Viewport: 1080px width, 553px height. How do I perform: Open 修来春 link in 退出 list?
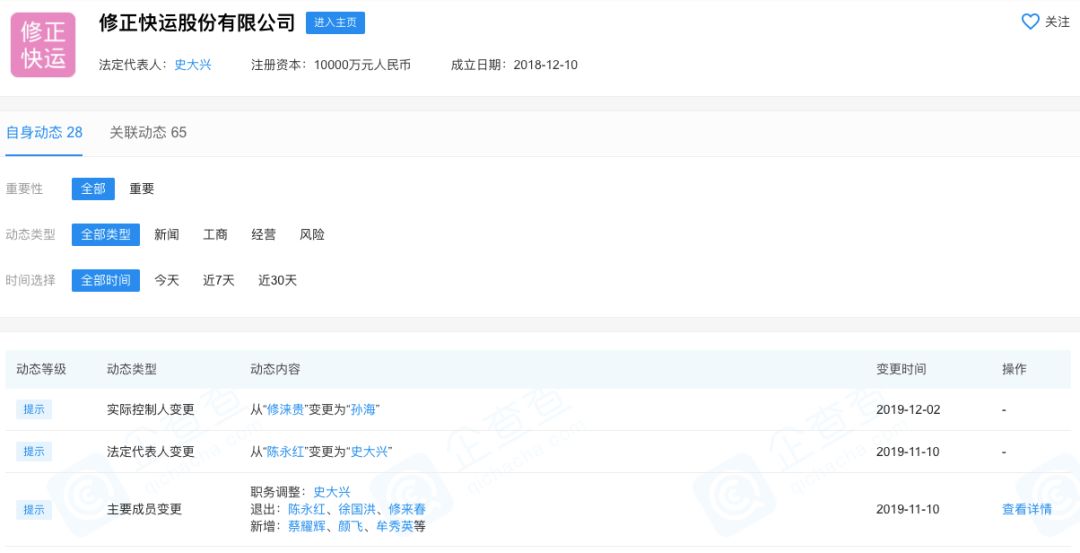pos(407,510)
